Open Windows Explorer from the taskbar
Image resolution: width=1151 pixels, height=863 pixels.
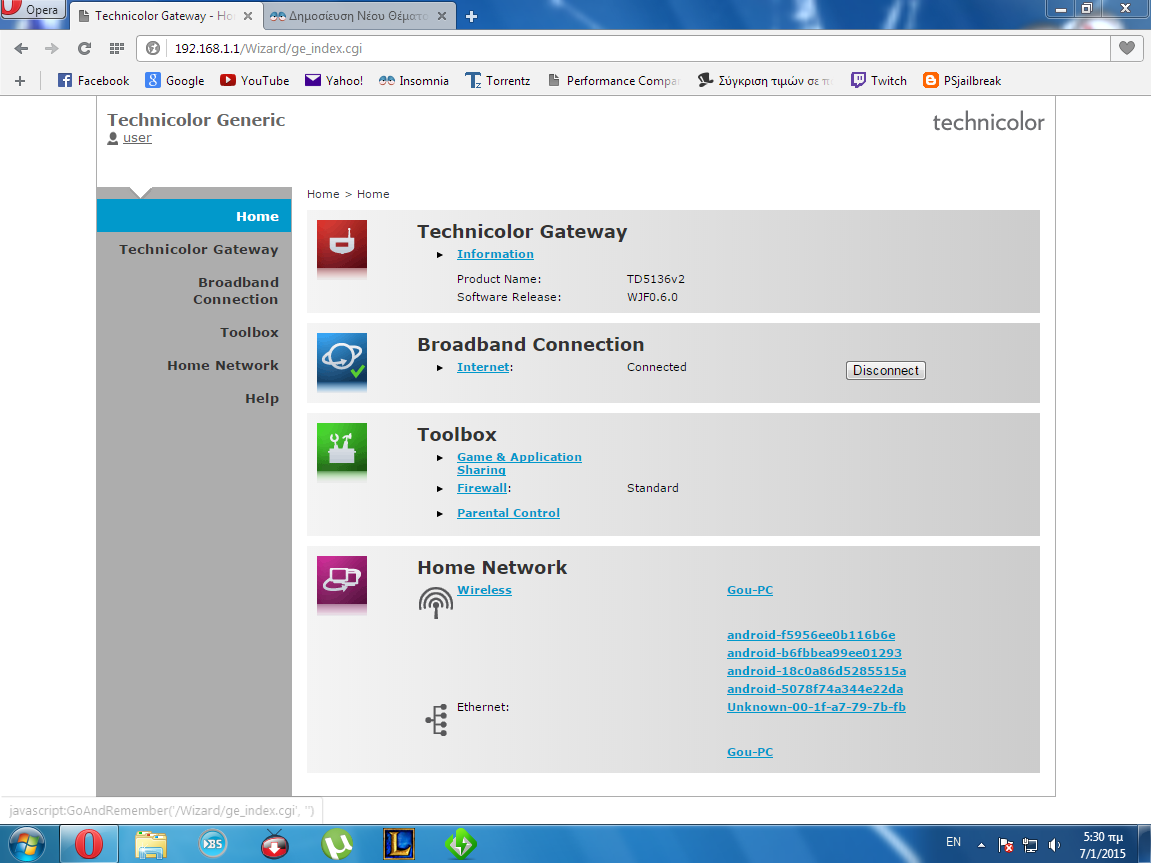tap(150, 844)
